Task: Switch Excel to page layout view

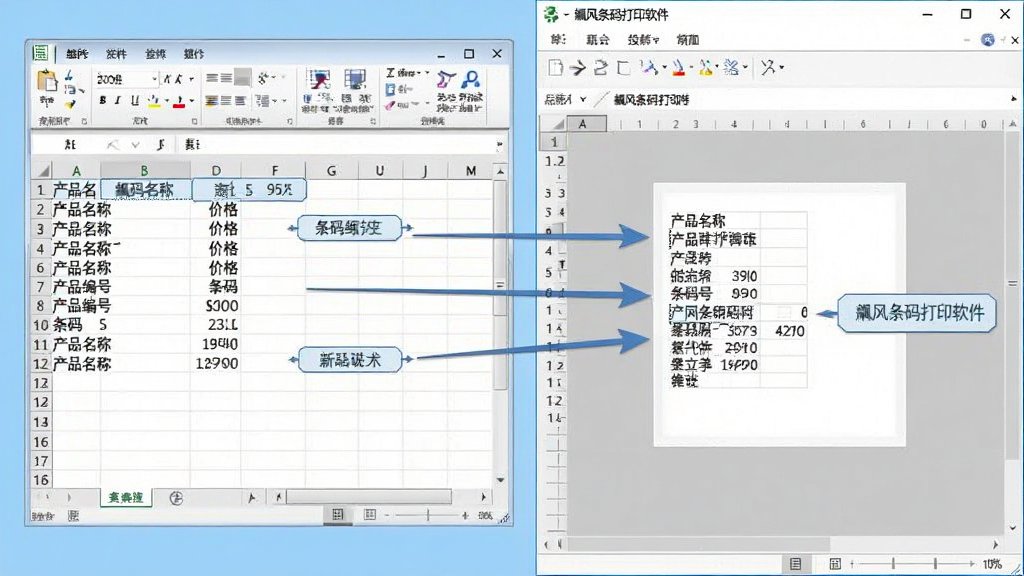Action: coord(370,515)
